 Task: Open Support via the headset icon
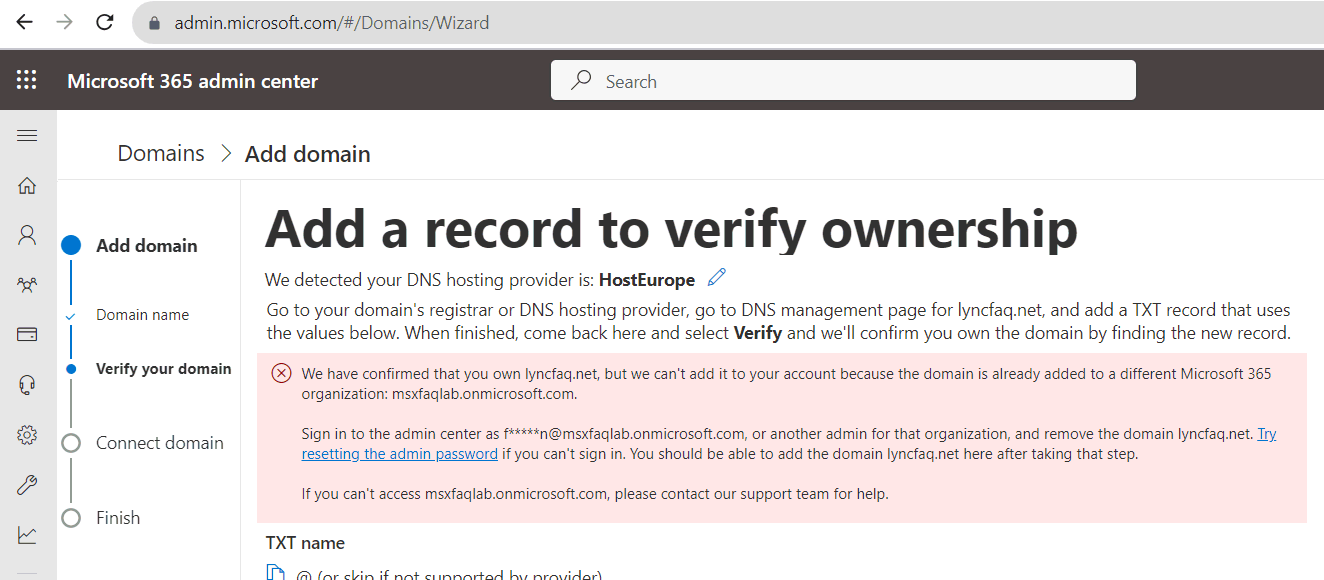(27, 385)
